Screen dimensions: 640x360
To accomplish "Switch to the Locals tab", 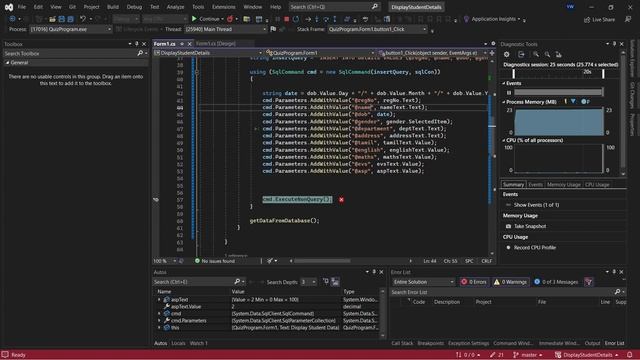I will (x=178, y=343).
